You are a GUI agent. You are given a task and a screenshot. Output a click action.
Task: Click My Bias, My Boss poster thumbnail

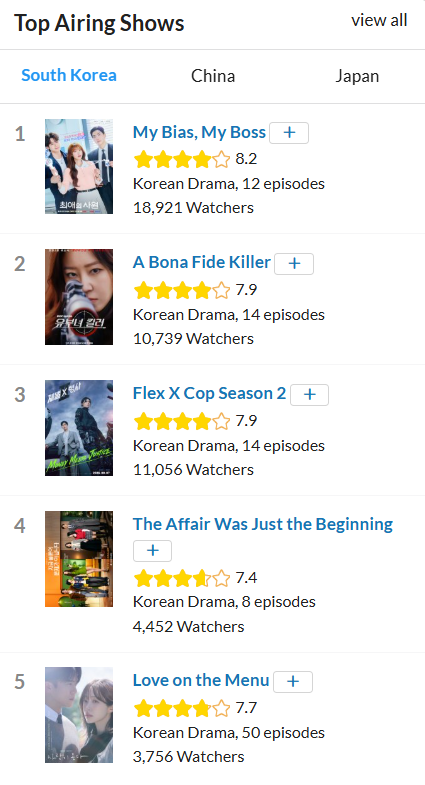click(79, 166)
